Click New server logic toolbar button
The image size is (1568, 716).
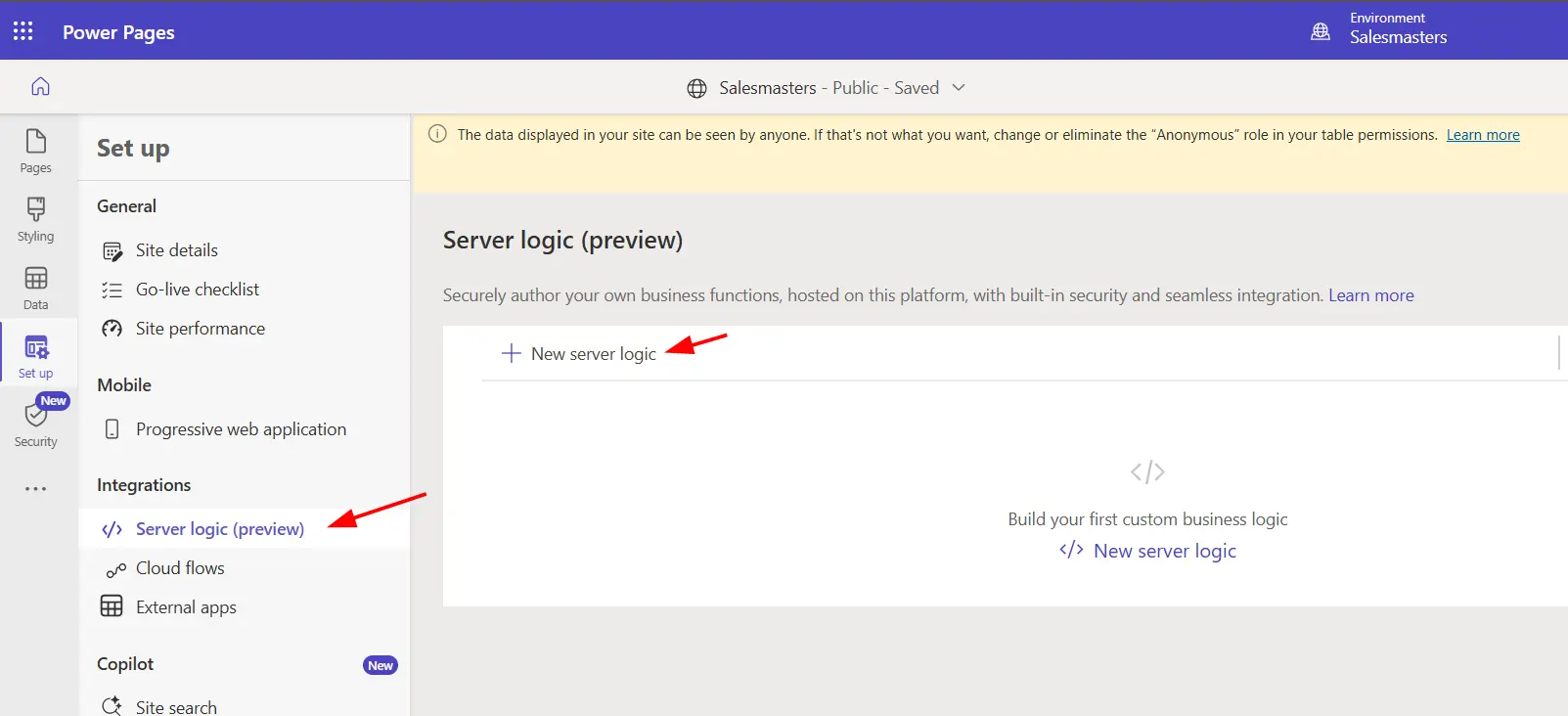579,354
